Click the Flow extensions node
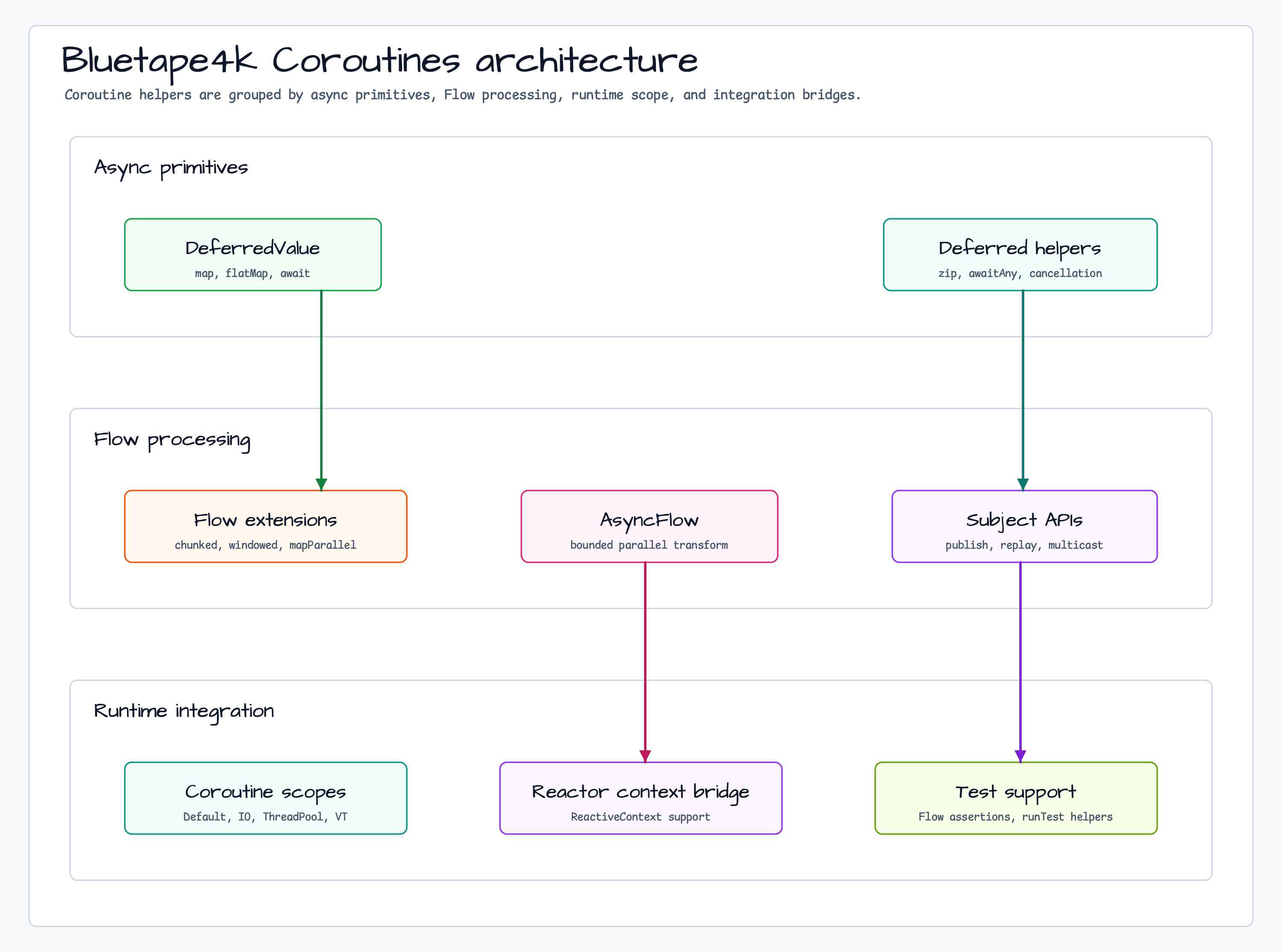Viewport: 1282px width, 952px height. tap(266, 526)
